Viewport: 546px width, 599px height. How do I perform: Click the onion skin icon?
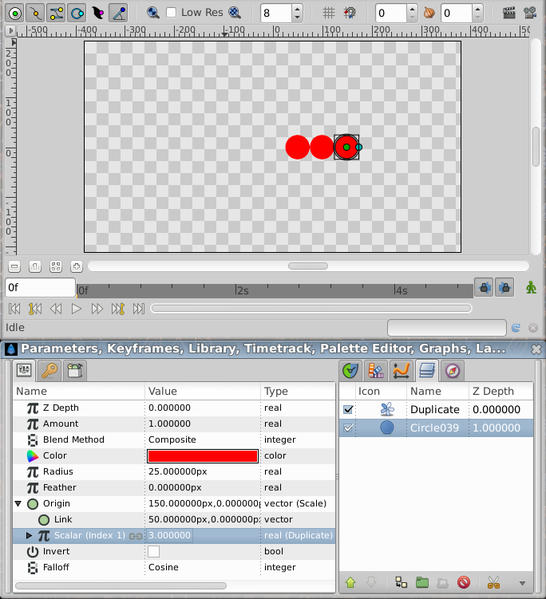[x=429, y=13]
